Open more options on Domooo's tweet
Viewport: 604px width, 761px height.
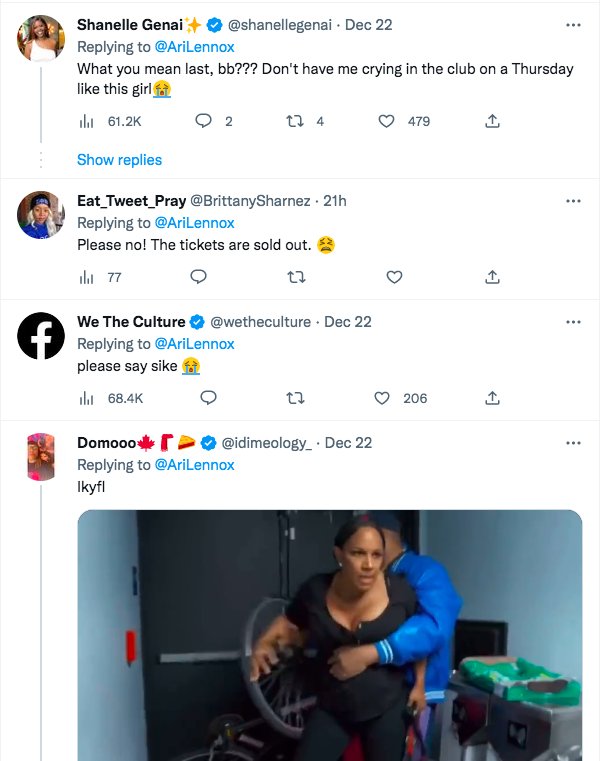573,443
